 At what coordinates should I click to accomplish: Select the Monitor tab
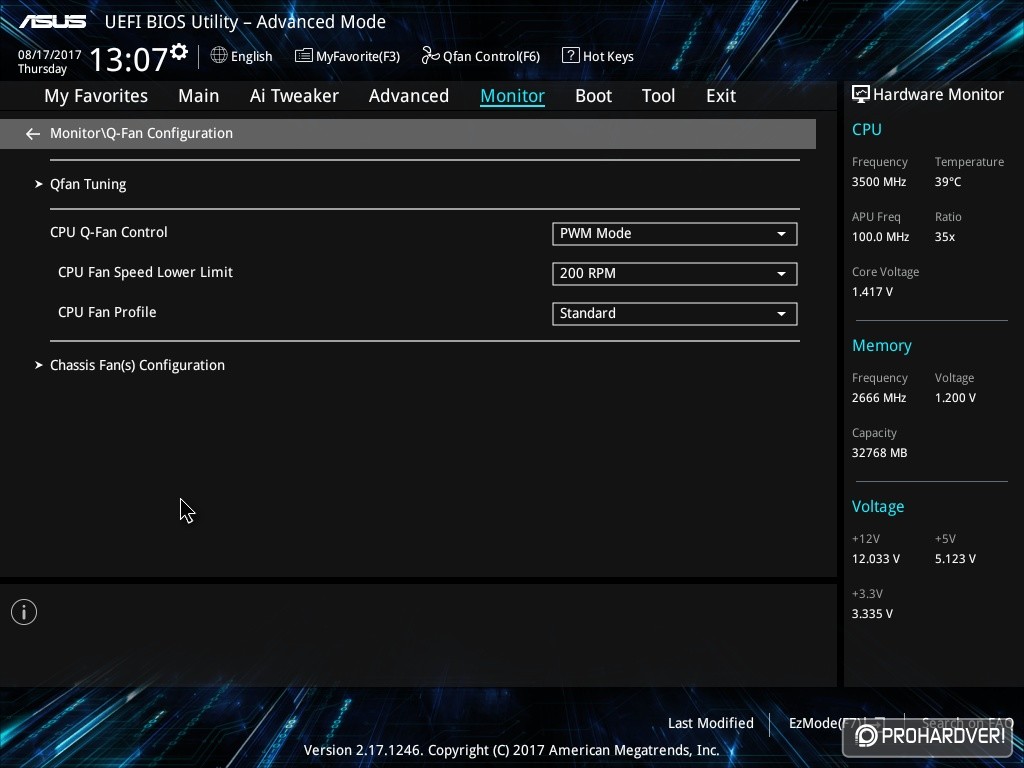(513, 96)
